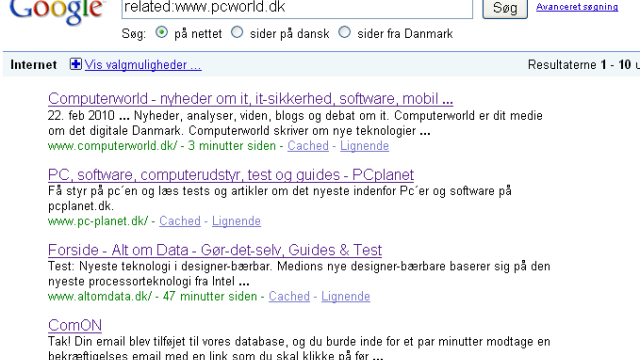Select the 'på nettet' radio button
The width and height of the screenshot is (640, 360).
coord(162,32)
